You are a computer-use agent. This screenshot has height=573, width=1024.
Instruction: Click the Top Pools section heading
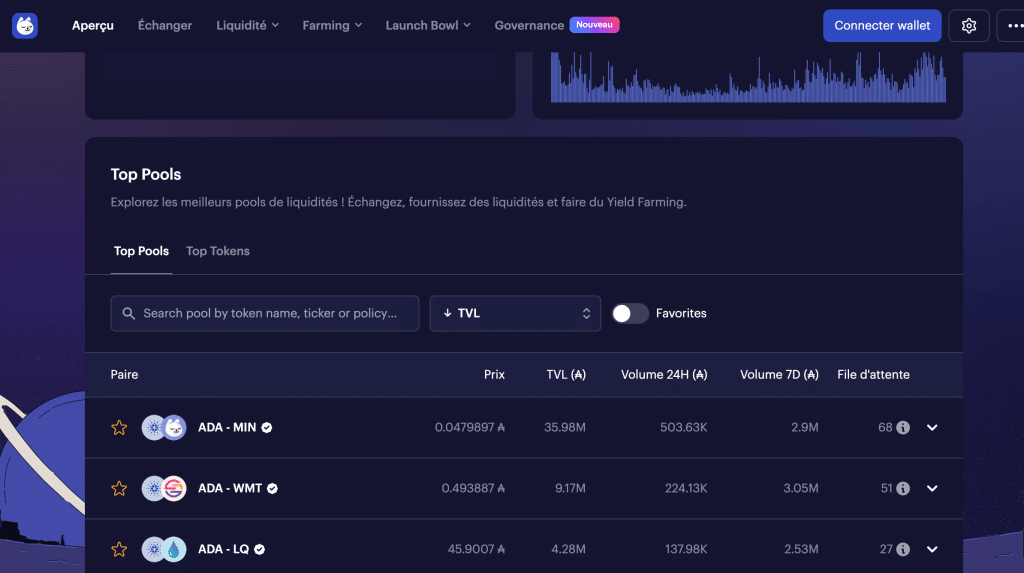[146, 174]
